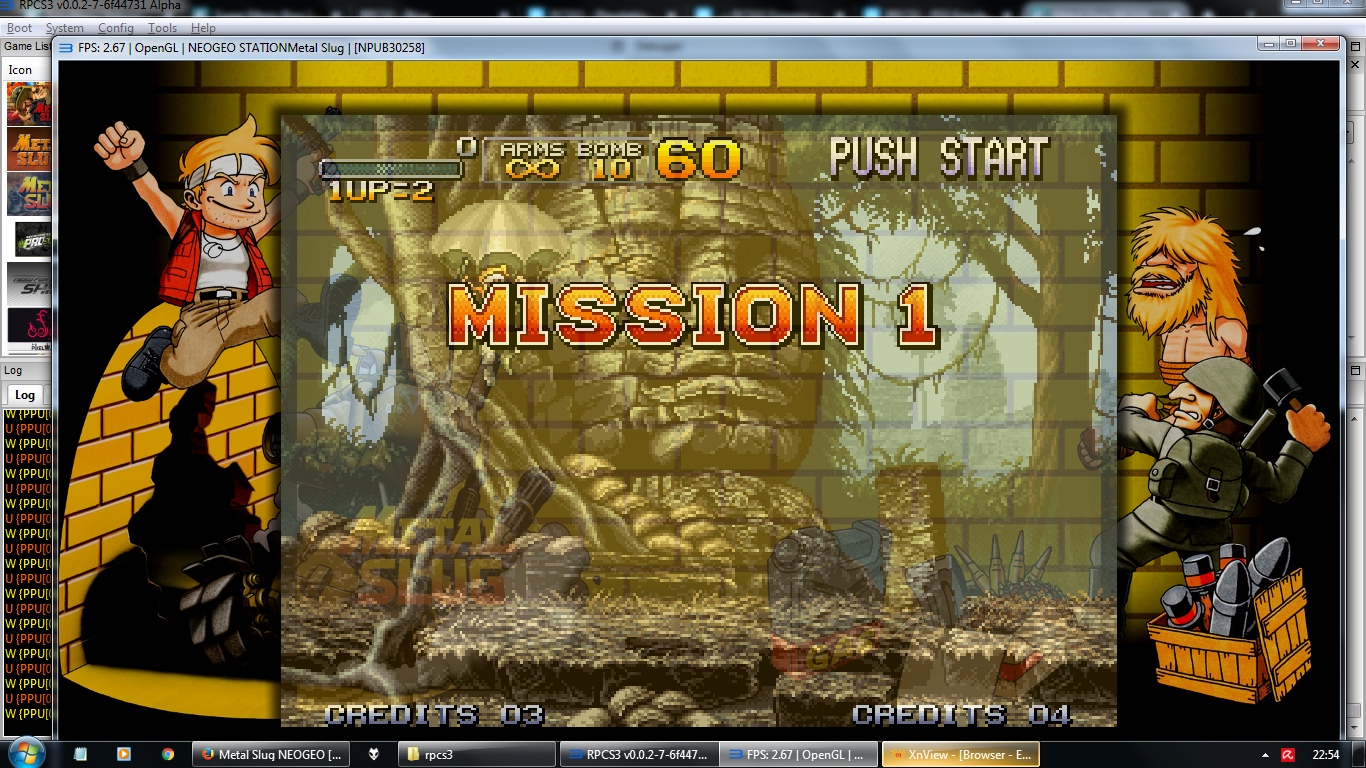Click the fox mask taskbar icon
Viewport: 1366px width, 768px height.
[x=375, y=754]
